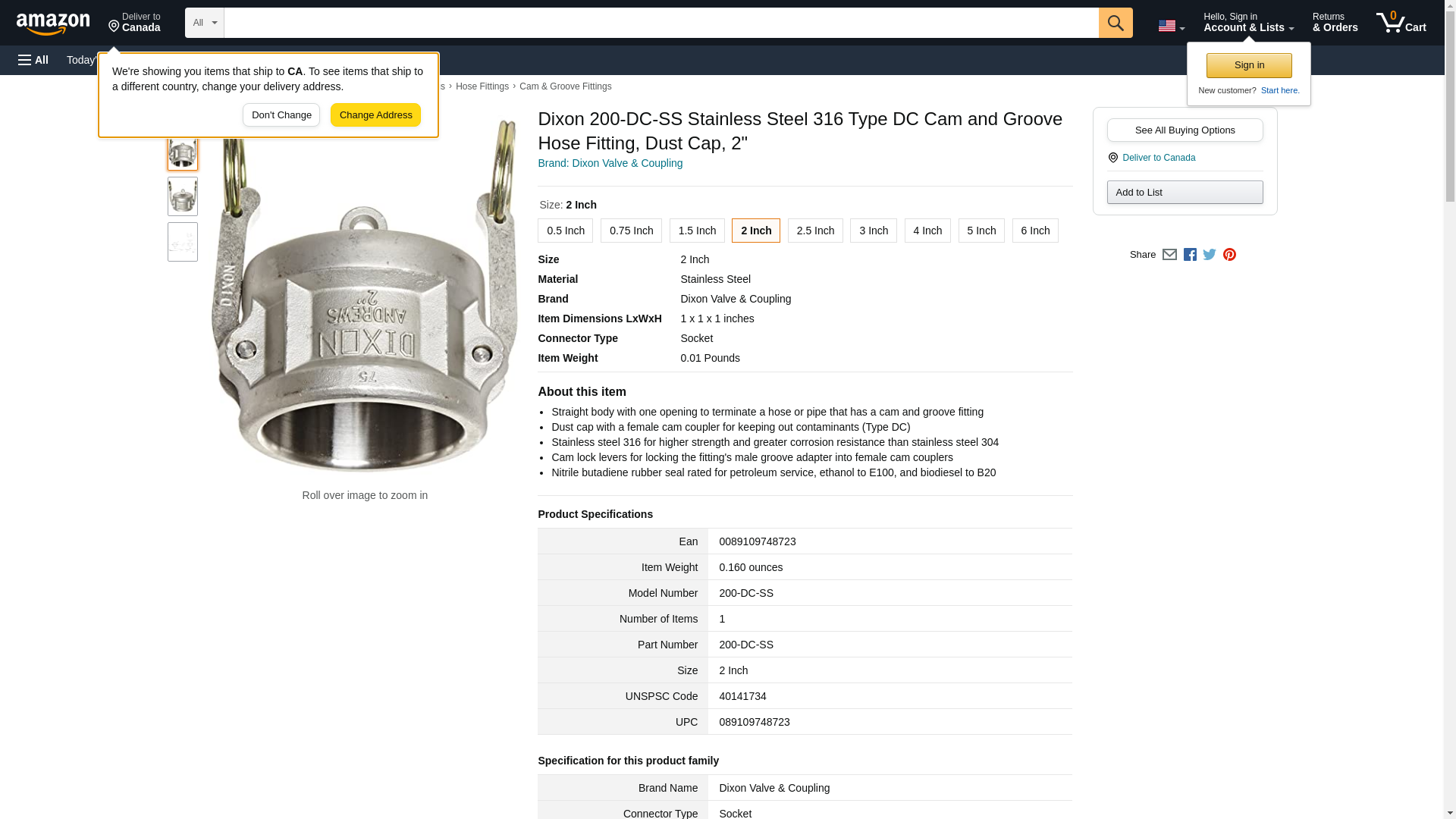The height and width of the screenshot is (819, 1456).
Task: Share product on Facebook
Action: point(1190,255)
